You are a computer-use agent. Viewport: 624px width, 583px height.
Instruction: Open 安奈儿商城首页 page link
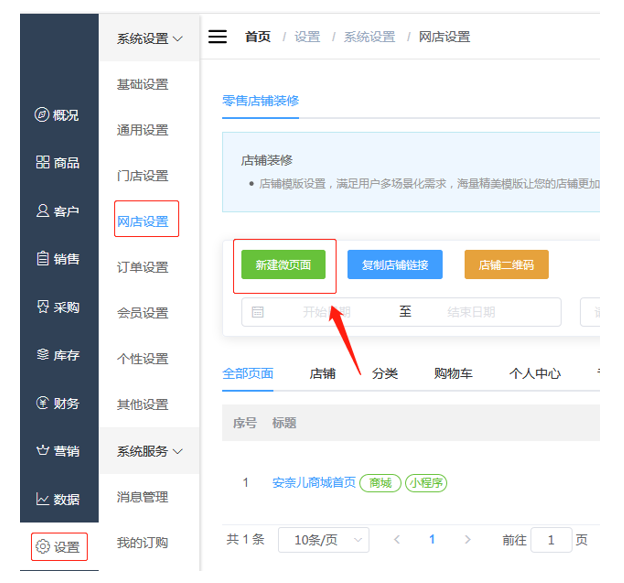click(x=314, y=483)
